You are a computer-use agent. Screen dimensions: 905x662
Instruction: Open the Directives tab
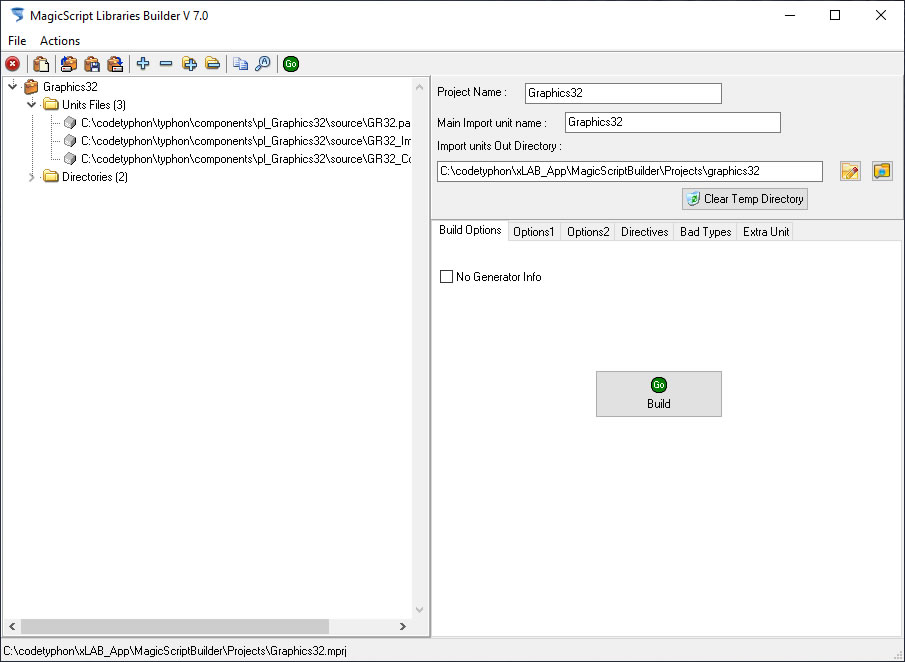pyautogui.click(x=645, y=232)
